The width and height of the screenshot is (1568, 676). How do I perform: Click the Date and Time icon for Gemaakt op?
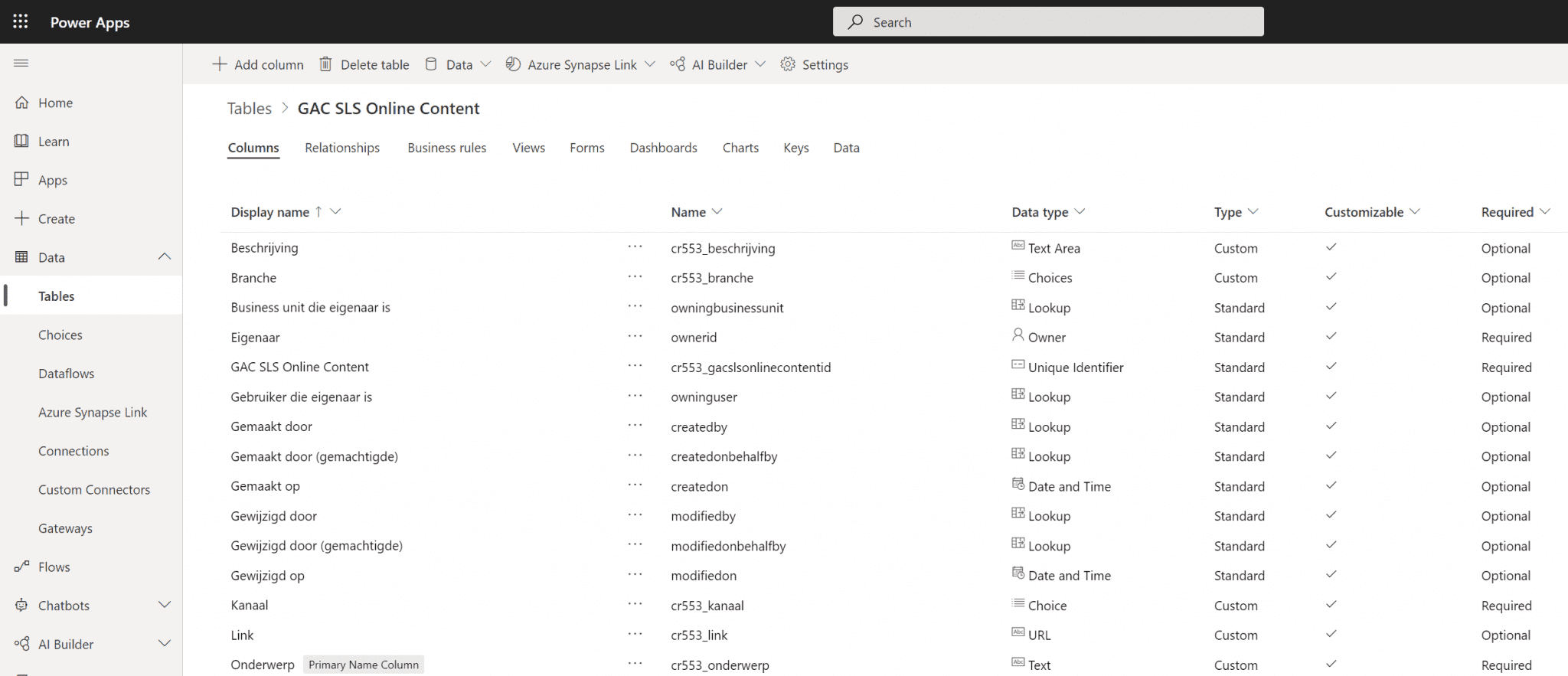(1018, 484)
